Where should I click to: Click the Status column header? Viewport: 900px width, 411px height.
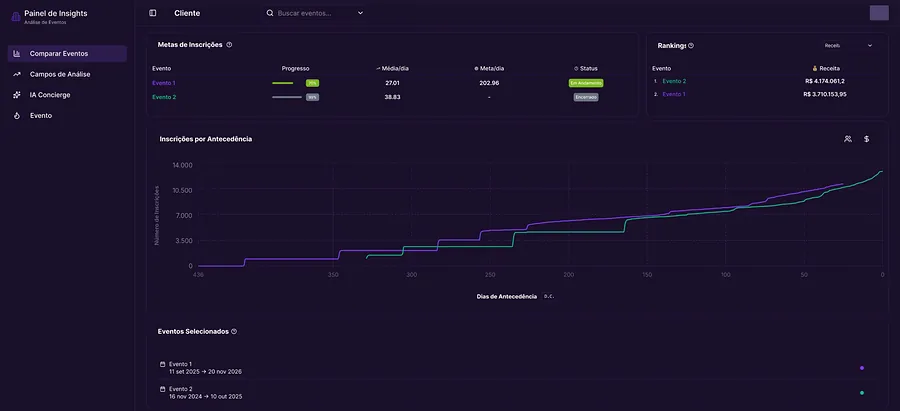click(x=586, y=68)
